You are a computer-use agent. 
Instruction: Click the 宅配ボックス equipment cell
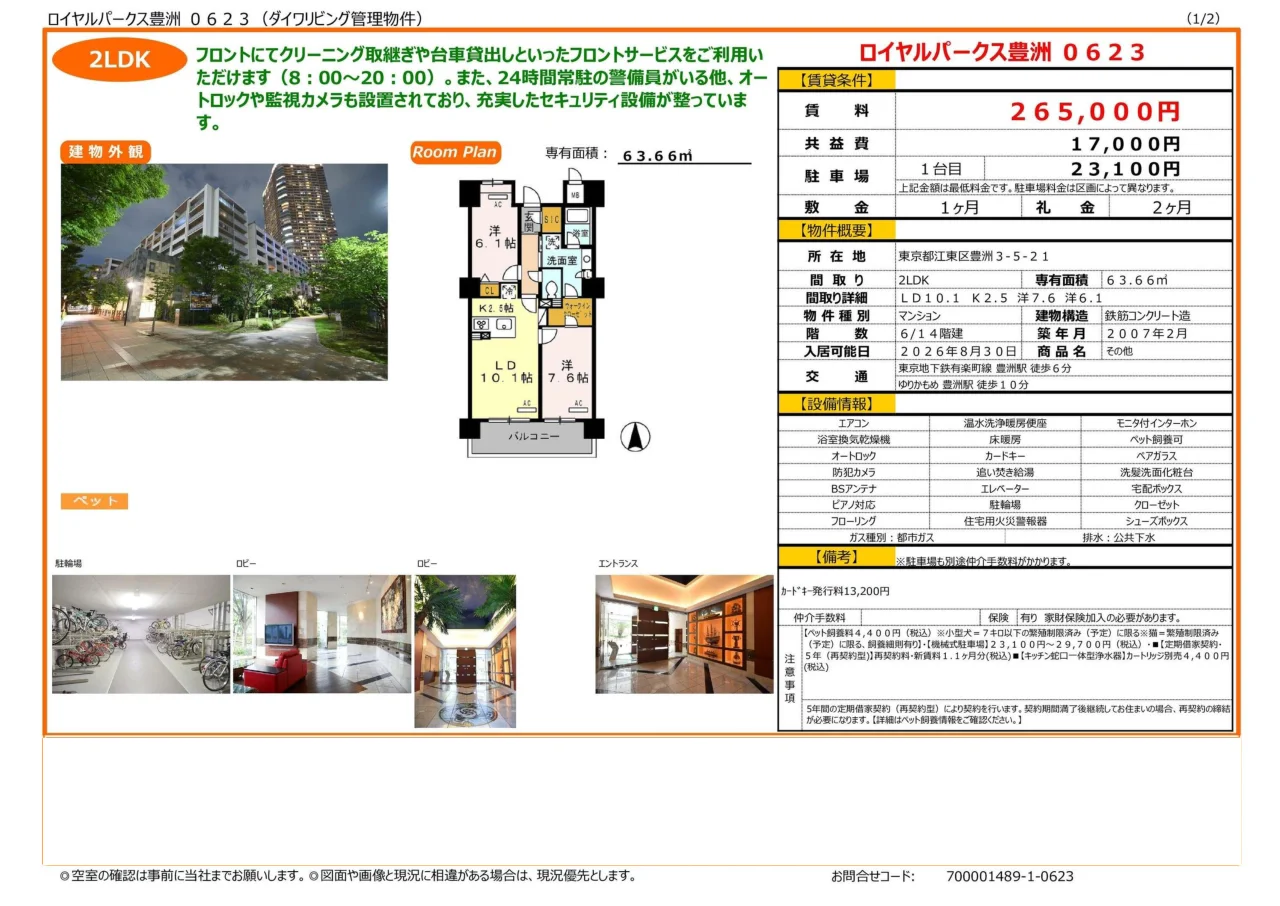click(x=1157, y=489)
